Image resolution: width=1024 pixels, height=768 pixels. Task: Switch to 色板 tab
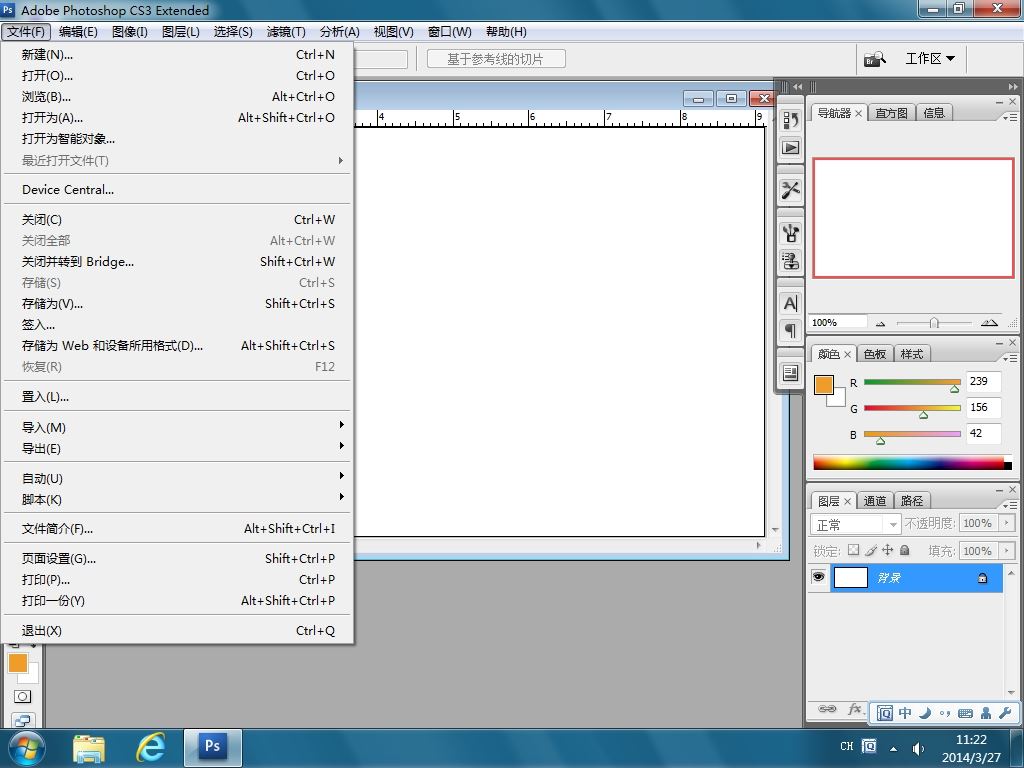(x=874, y=354)
